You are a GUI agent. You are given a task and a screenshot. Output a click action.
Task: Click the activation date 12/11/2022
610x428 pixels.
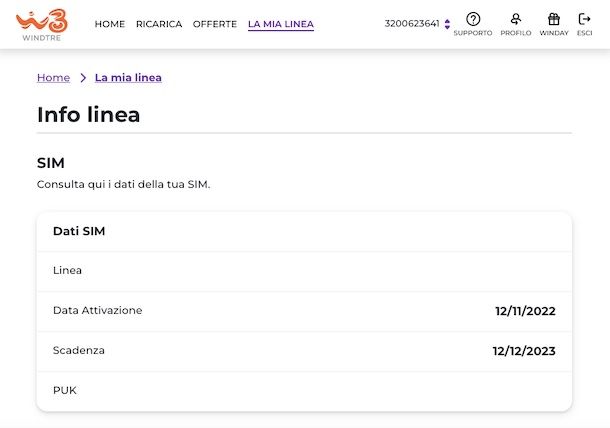pyautogui.click(x=525, y=311)
